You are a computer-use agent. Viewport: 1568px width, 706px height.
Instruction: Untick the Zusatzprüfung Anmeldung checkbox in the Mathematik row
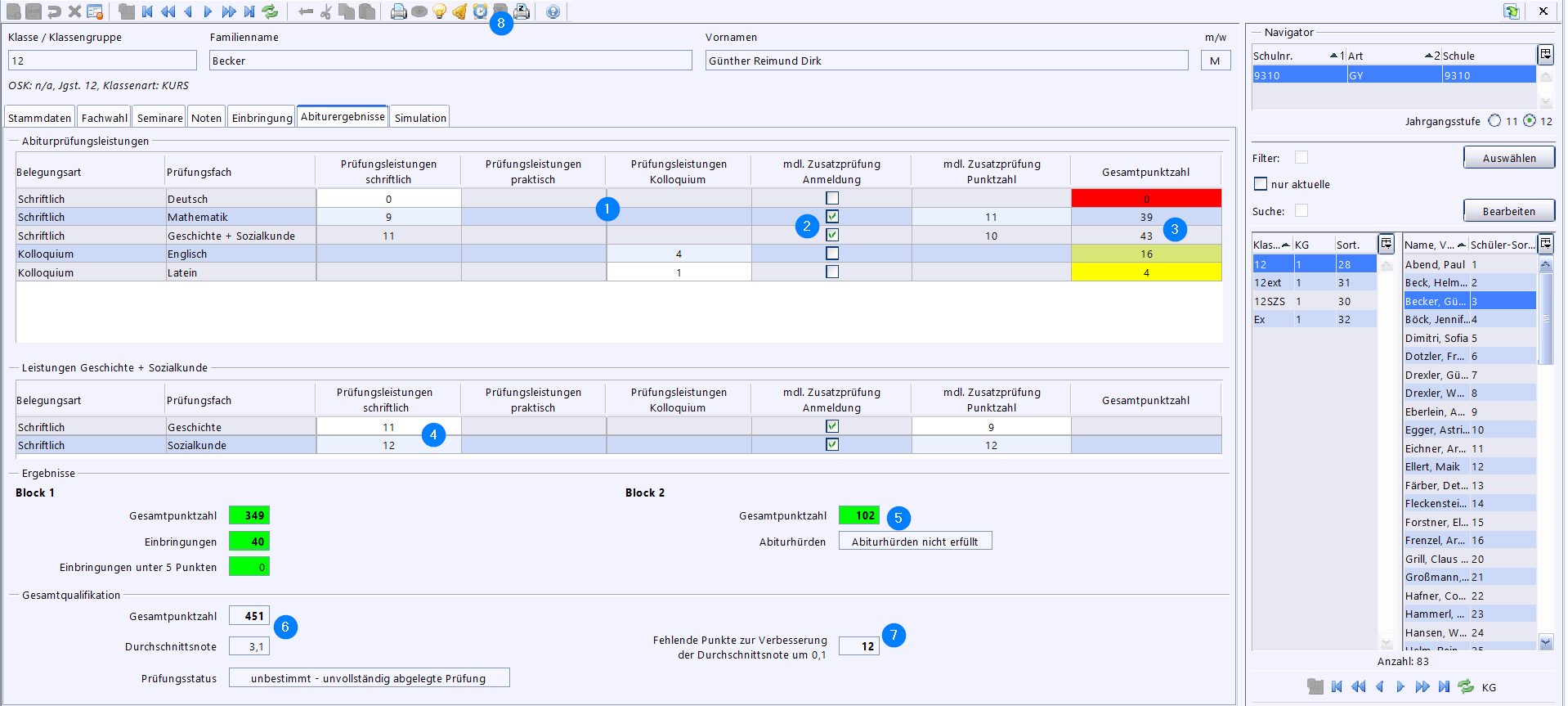click(832, 216)
